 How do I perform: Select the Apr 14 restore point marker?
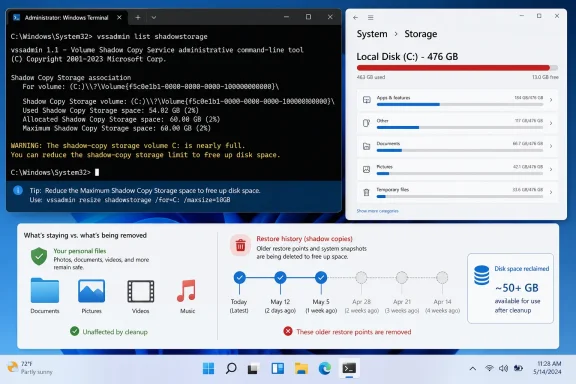click(x=442, y=277)
